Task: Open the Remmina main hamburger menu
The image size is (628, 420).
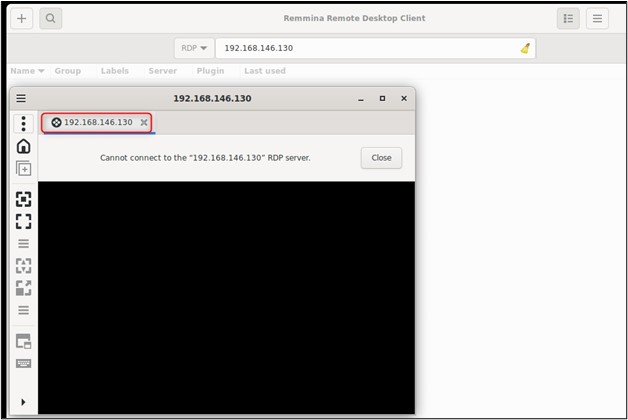Action: (597, 18)
